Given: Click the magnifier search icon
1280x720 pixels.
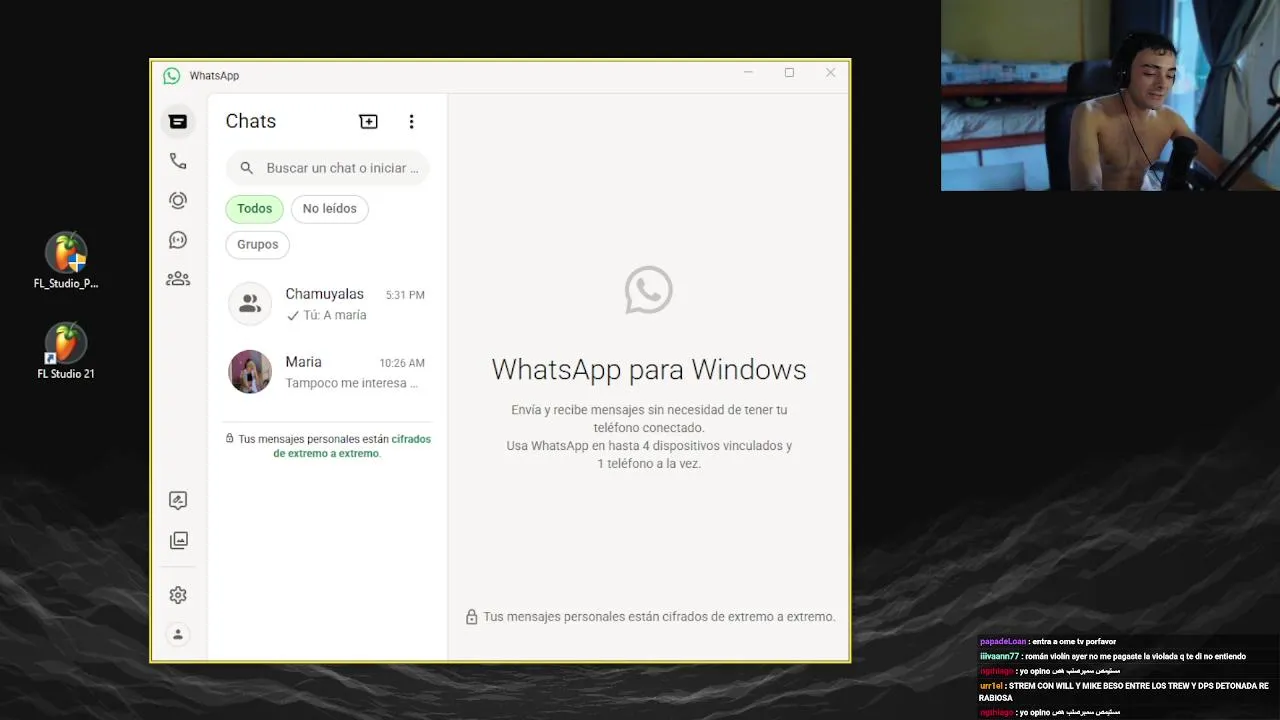Looking at the screenshot, I should tap(247, 168).
